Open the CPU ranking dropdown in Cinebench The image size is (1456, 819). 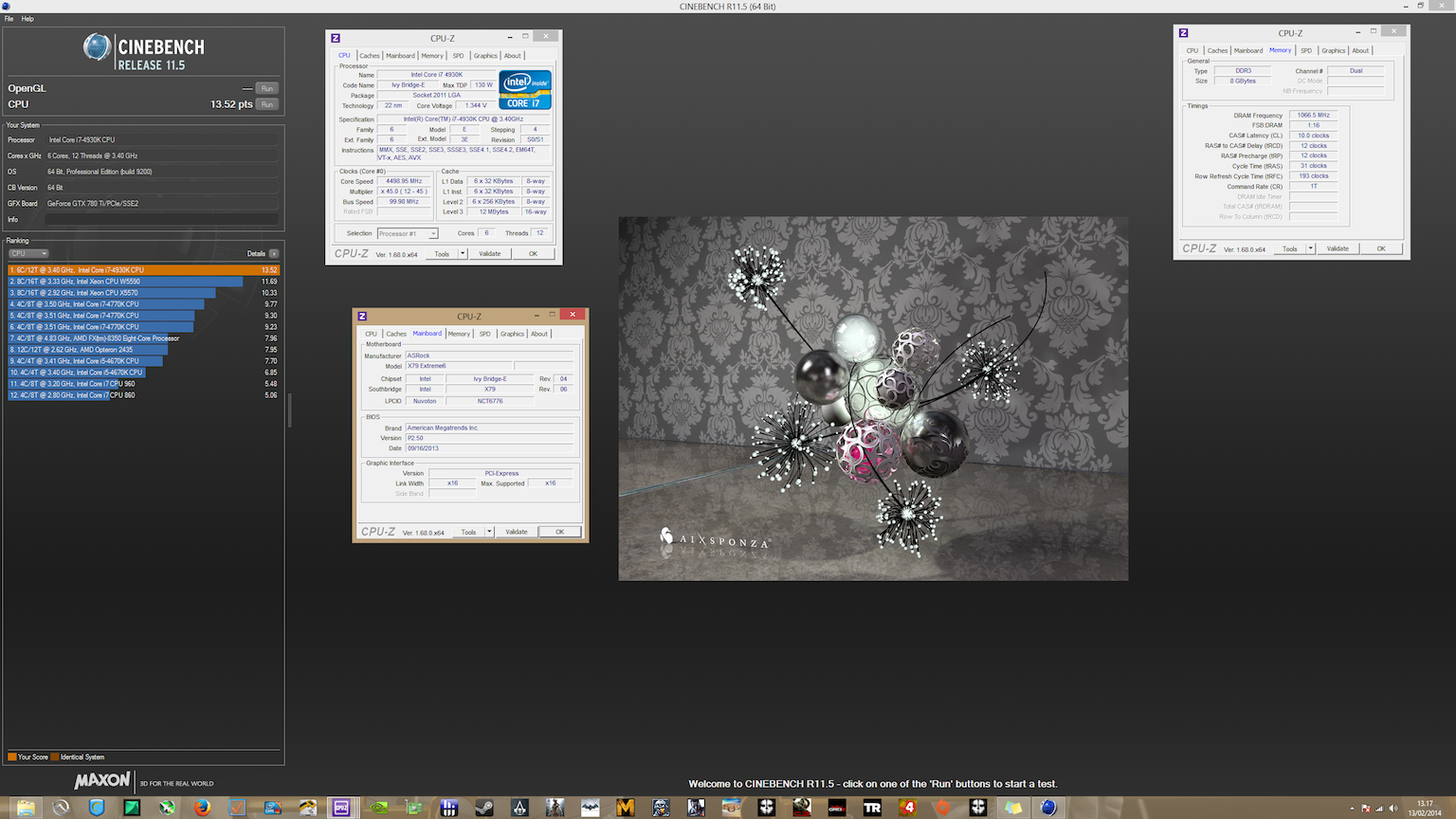[28, 253]
